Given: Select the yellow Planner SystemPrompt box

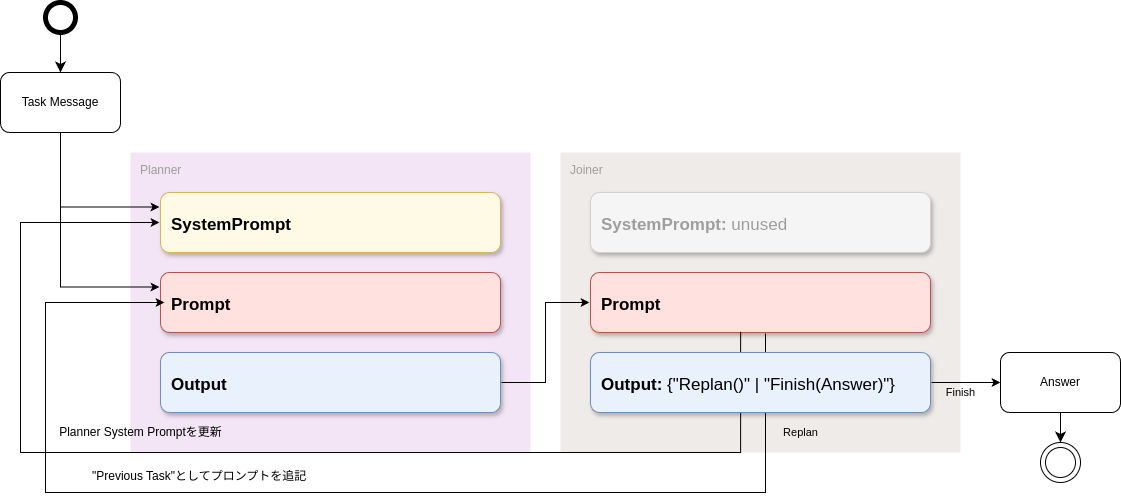Looking at the screenshot, I should pos(330,223).
